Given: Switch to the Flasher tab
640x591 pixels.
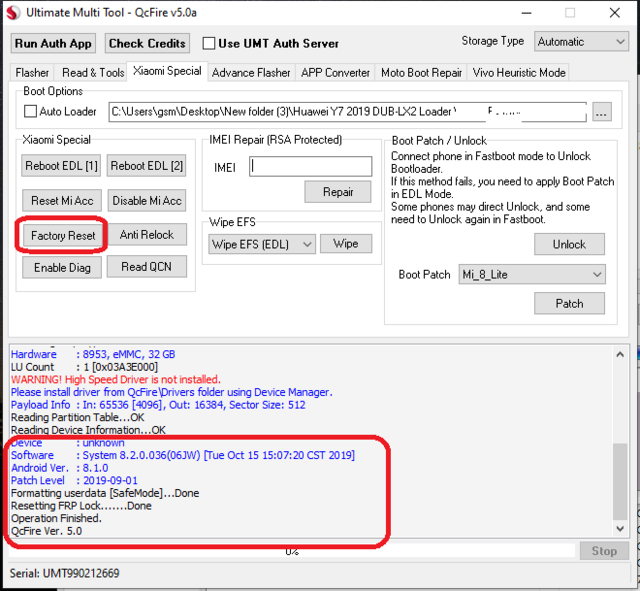Looking at the screenshot, I should tap(32, 73).
